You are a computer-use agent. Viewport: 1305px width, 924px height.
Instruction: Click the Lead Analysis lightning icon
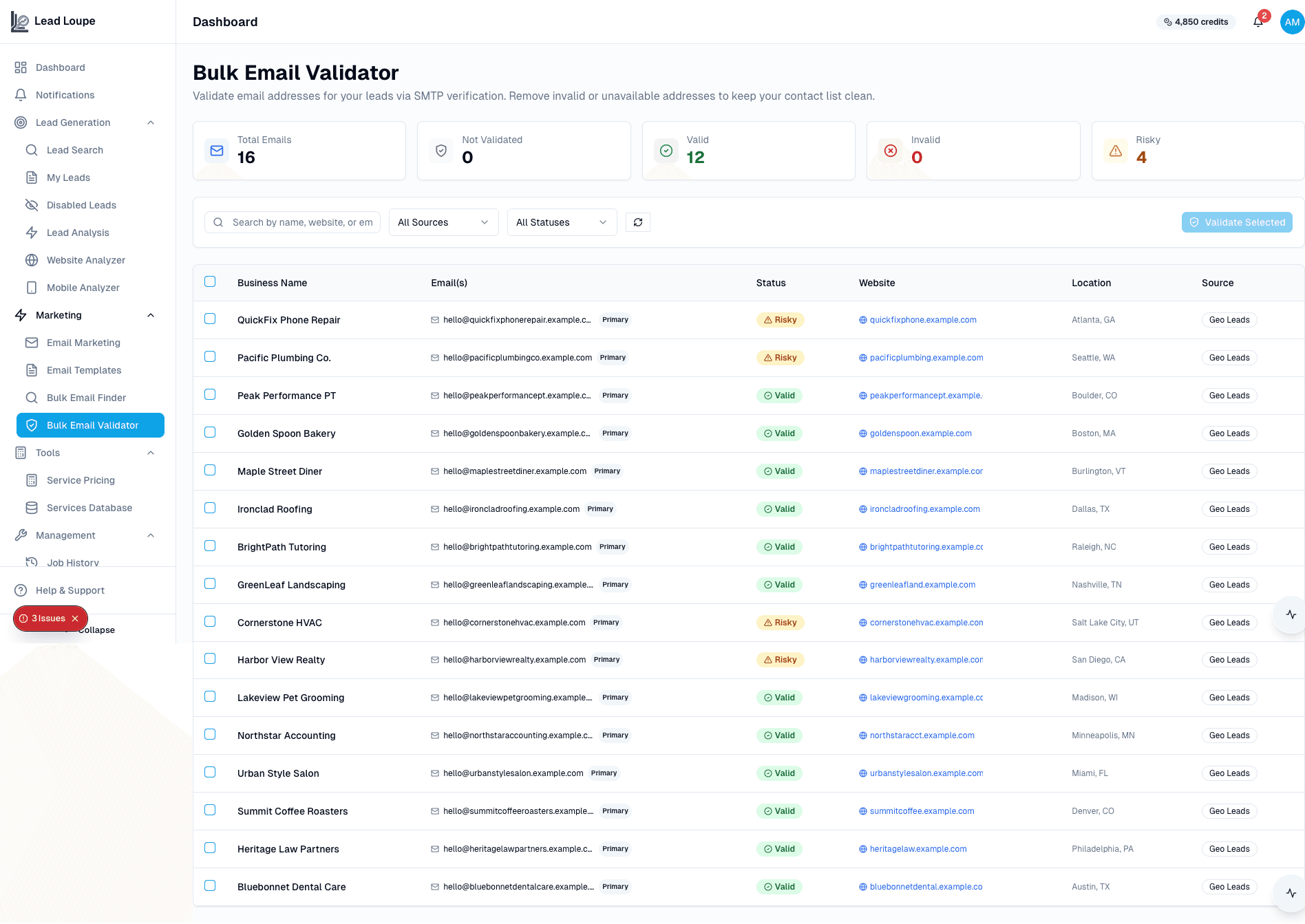tap(32, 233)
